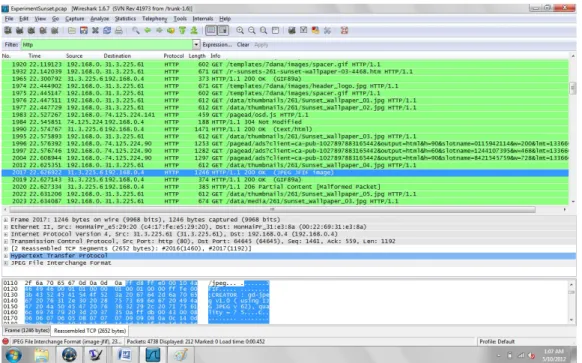The image size is (582, 363).
Task: Open Windows Explorer from the taskbar
Action: click(x=42, y=355)
